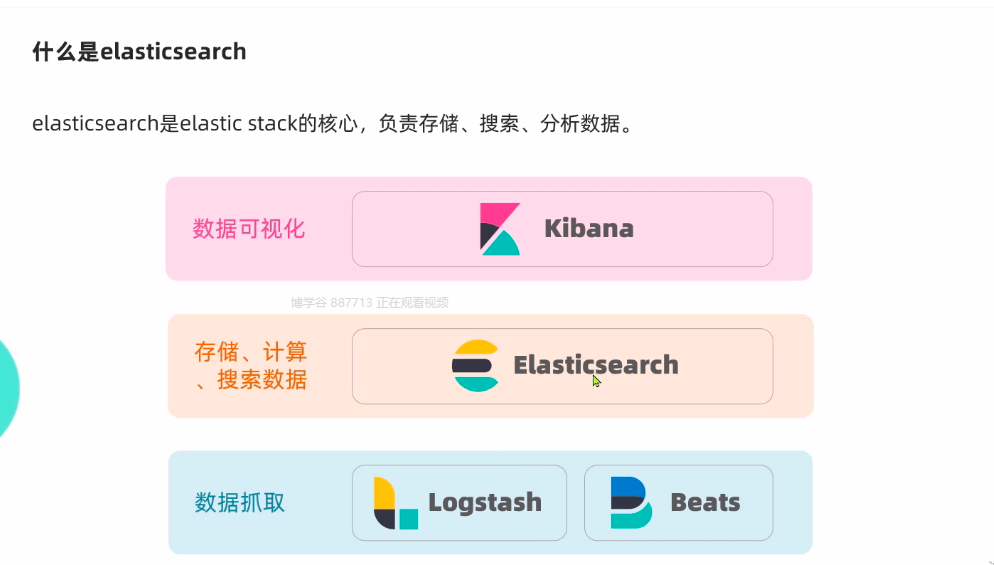Click the 存储、计算、搜索数据 layer label
The height and width of the screenshot is (565, 994).
click(251, 366)
